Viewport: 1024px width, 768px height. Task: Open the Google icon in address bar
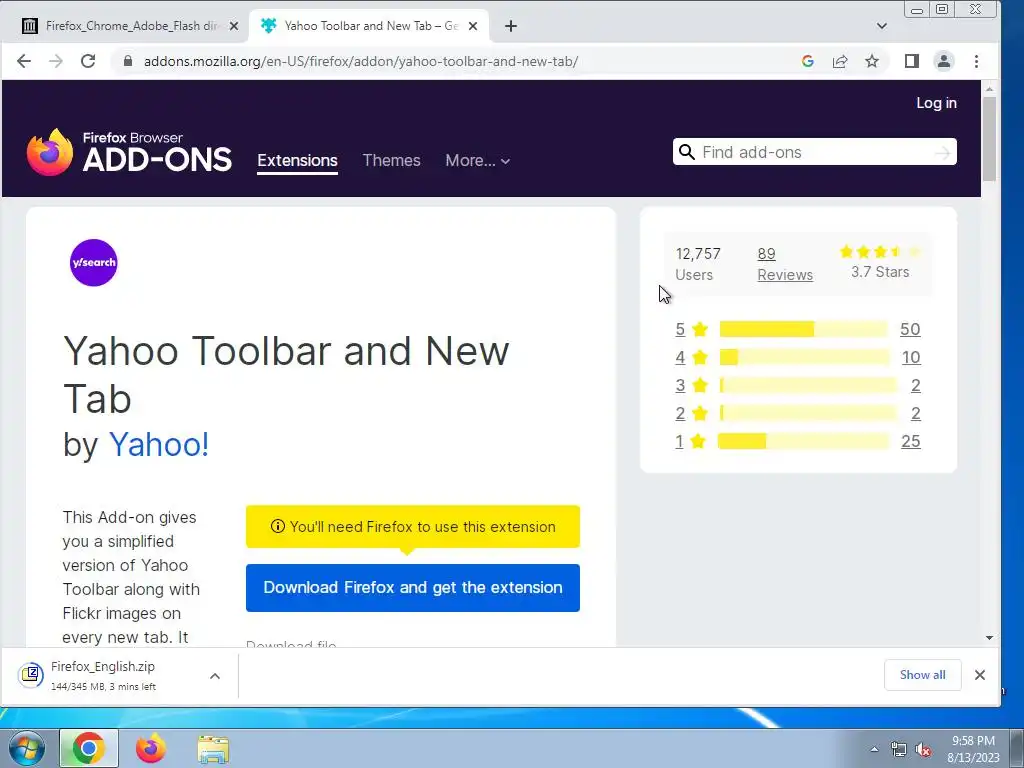[808, 61]
